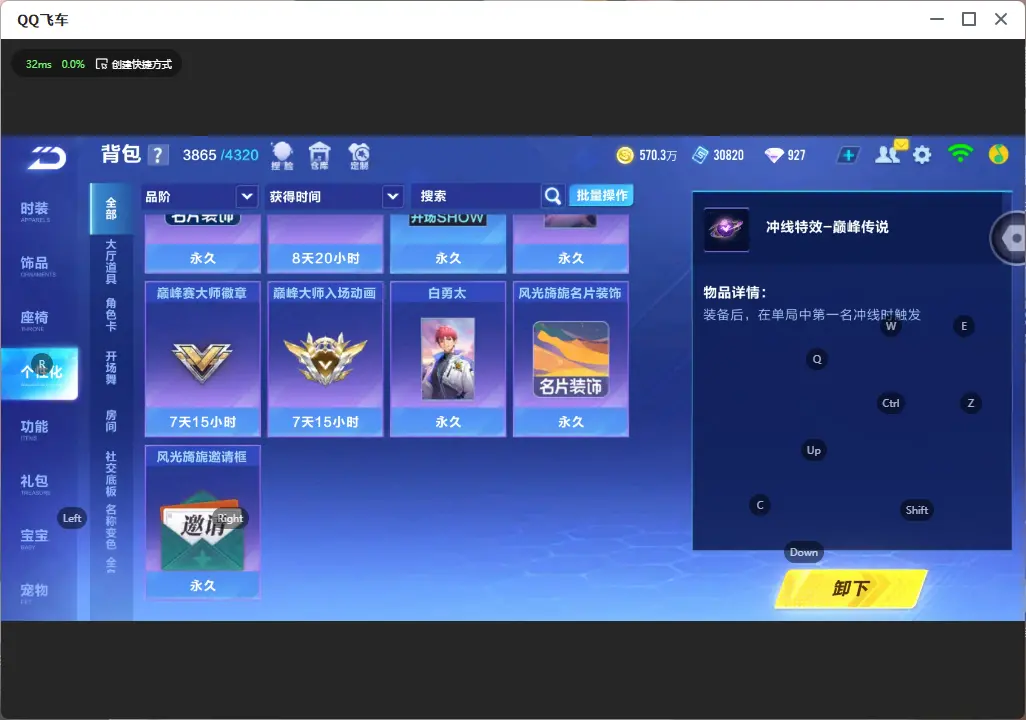Click the yellow music note icon
The image size is (1026, 720).
coord(999,154)
